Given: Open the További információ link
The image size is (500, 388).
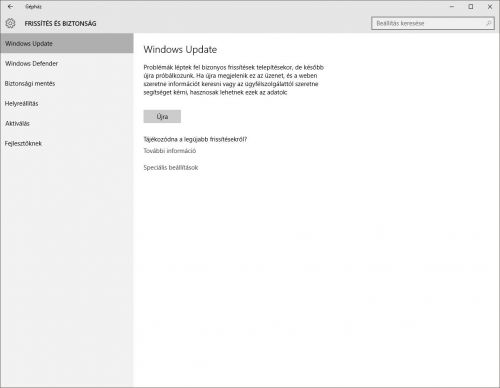Looking at the screenshot, I should point(170,151).
